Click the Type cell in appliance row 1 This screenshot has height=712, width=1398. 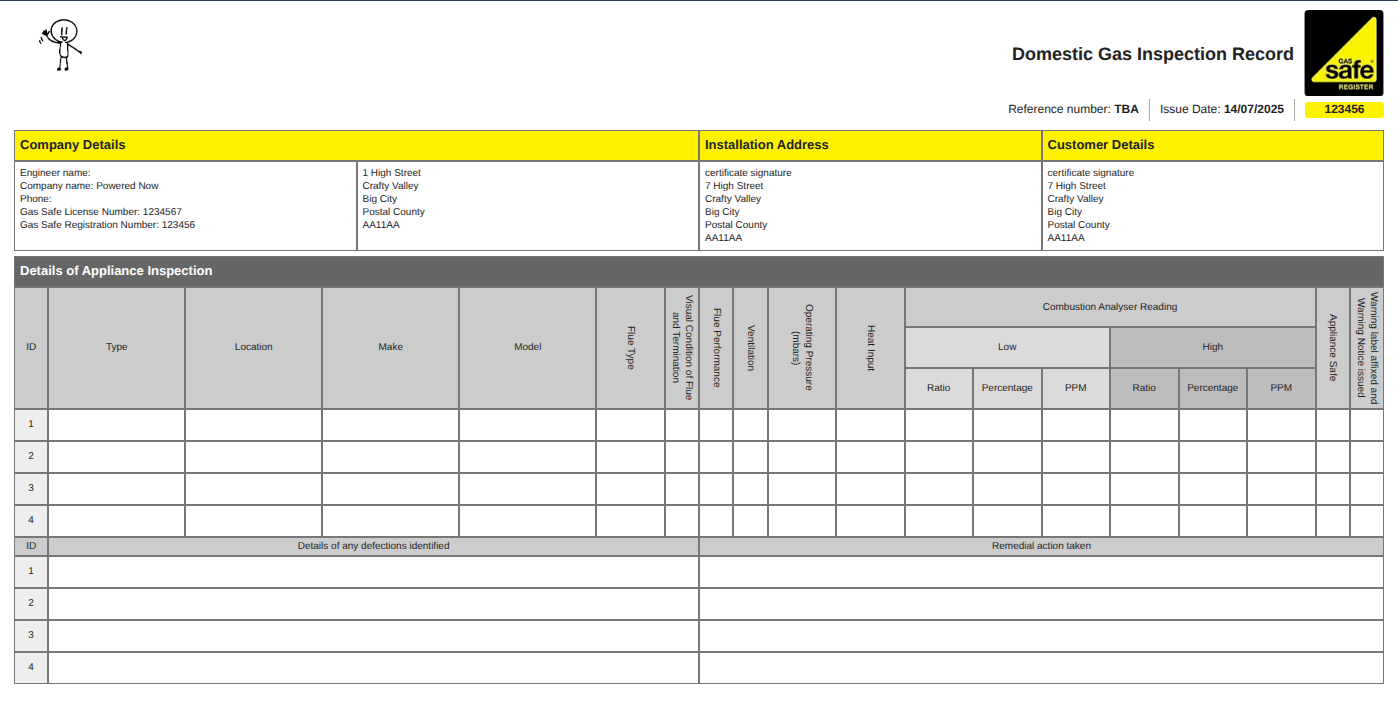pyautogui.click(x=117, y=425)
